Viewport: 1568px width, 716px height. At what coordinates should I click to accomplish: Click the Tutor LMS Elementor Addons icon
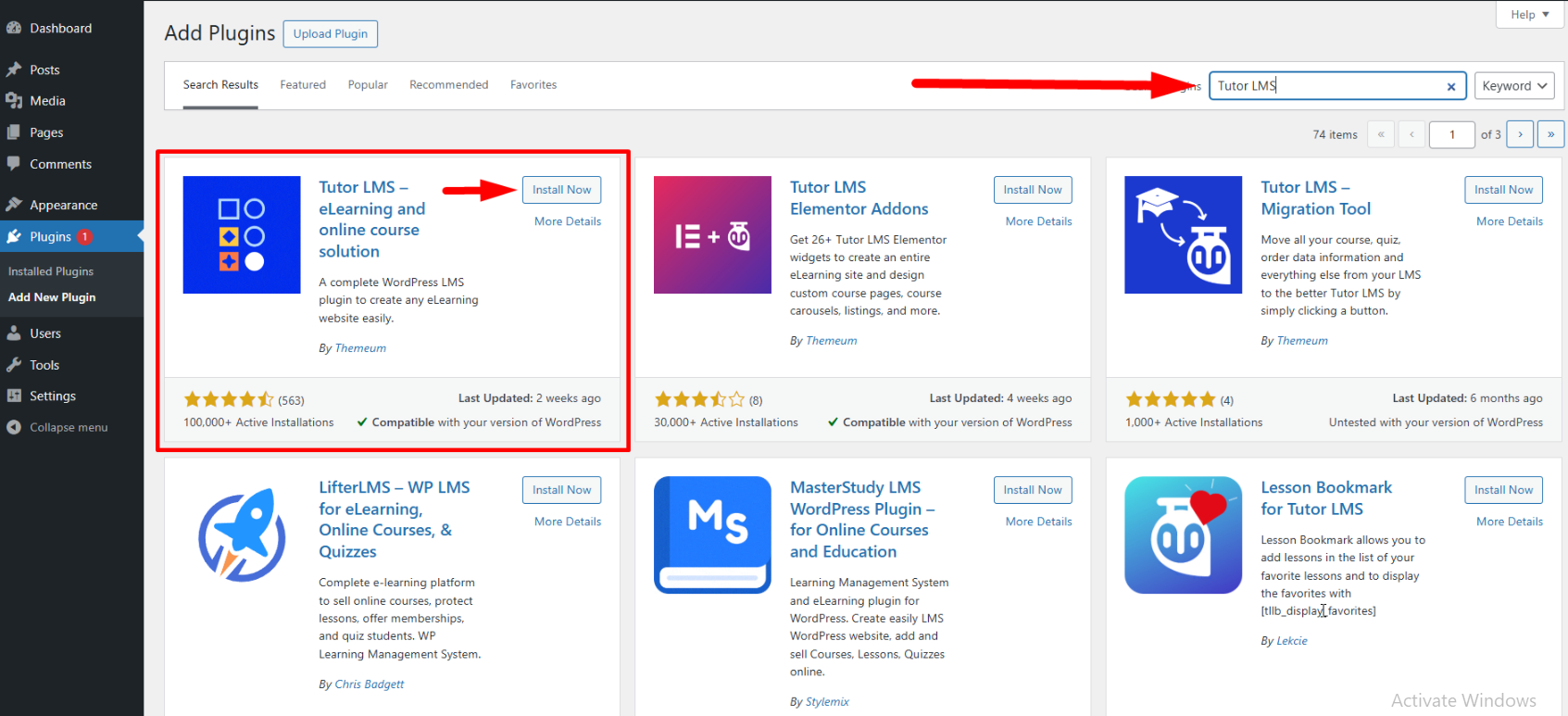click(x=712, y=234)
